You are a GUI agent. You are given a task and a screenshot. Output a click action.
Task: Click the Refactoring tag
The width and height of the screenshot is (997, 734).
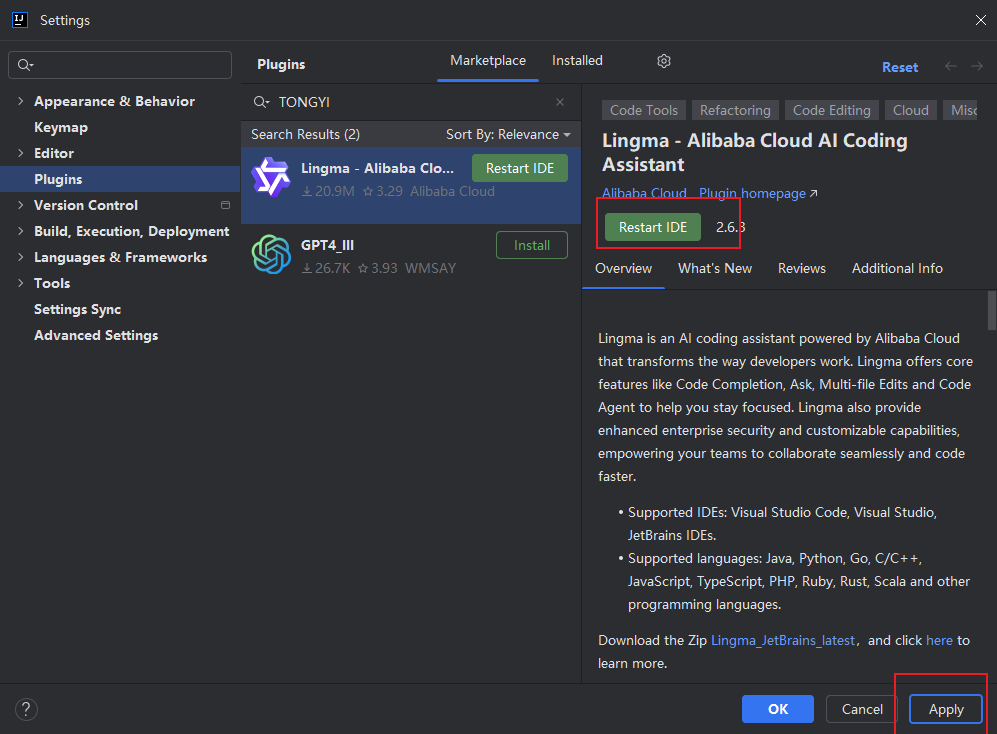tap(735, 110)
